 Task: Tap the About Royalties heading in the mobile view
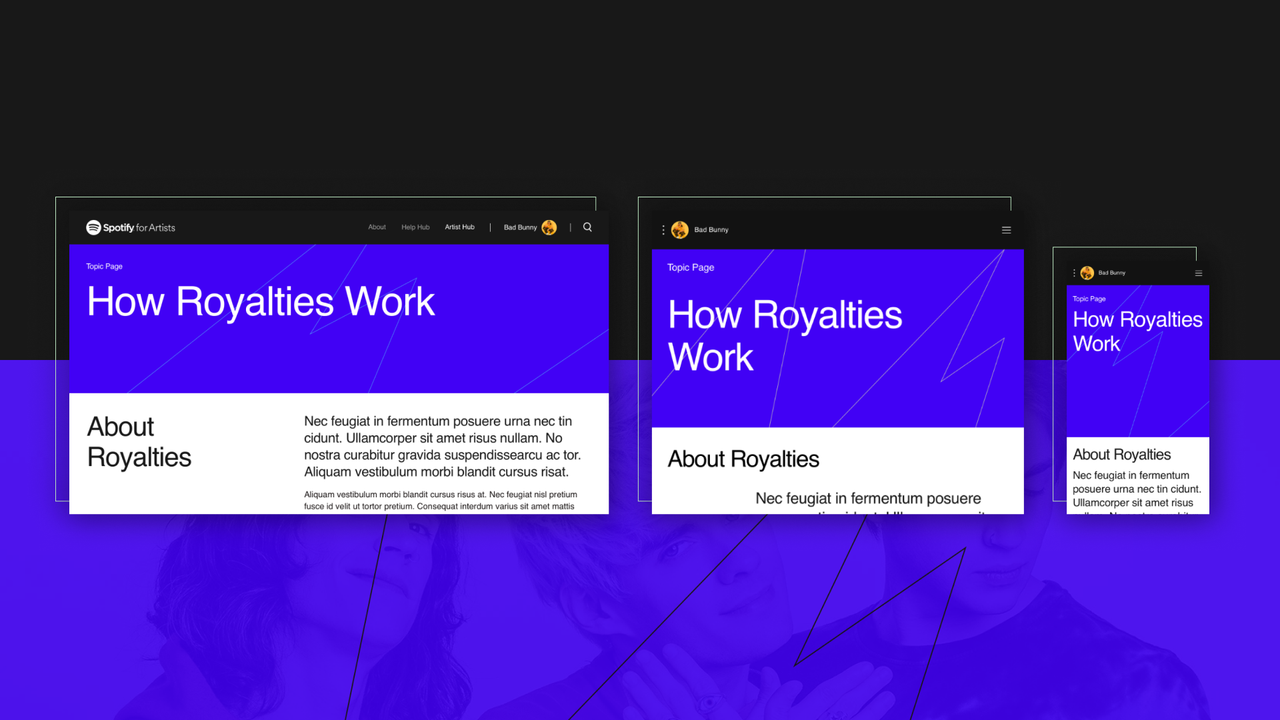pyautogui.click(x=1122, y=455)
